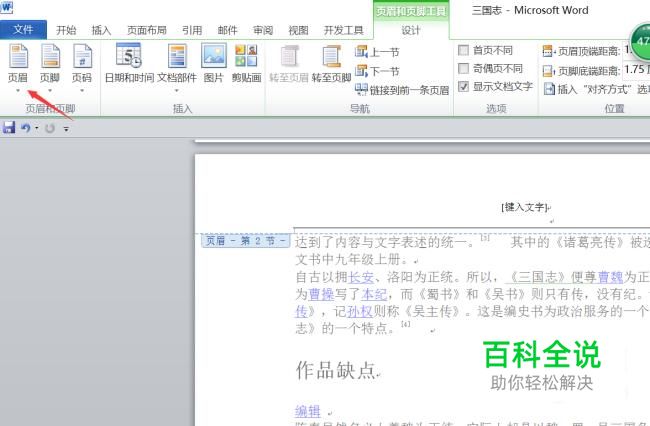Expand dropdown arrow under 页眉
The image size is (650, 426).
point(18,90)
